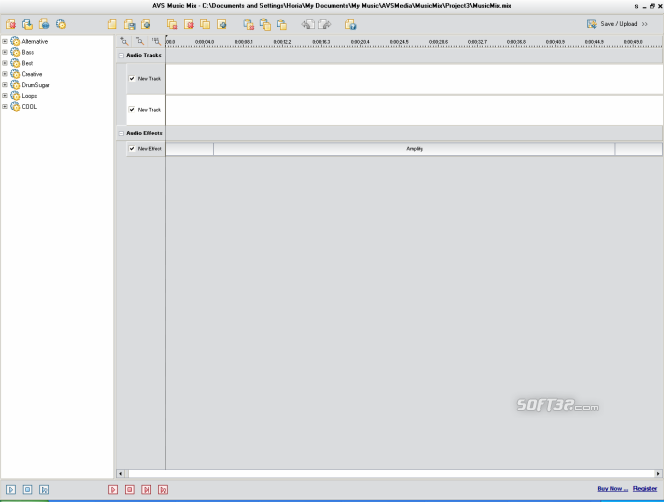Open the Register link
This screenshot has width=664, height=502.
[x=645, y=488]
